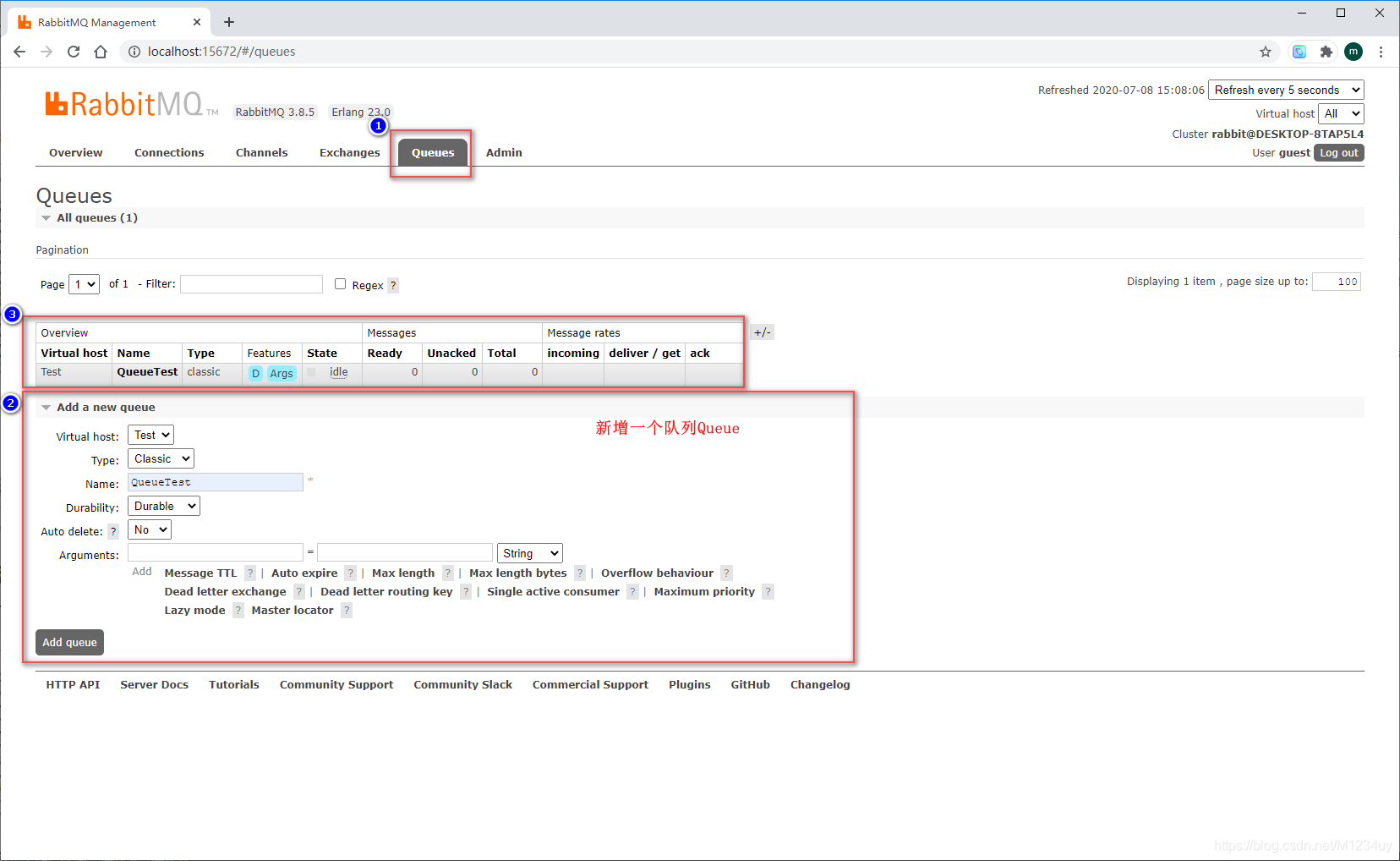Image resolution: width=1400 pixels, height=861 pixels.
Task: Show help for Single active consumer
Action: (x=632, y=592)
